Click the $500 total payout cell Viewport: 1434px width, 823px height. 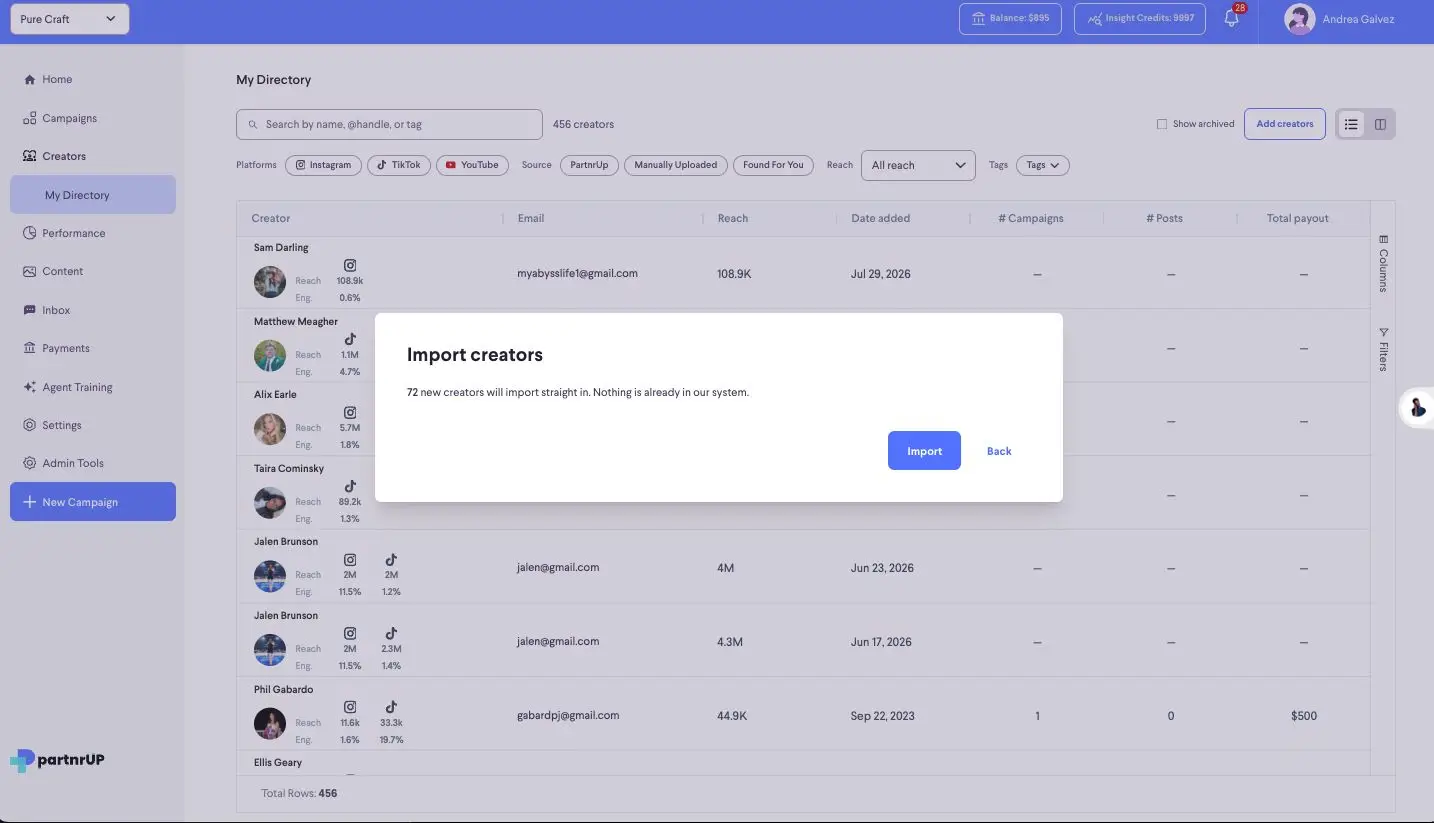pos(1304,716)
